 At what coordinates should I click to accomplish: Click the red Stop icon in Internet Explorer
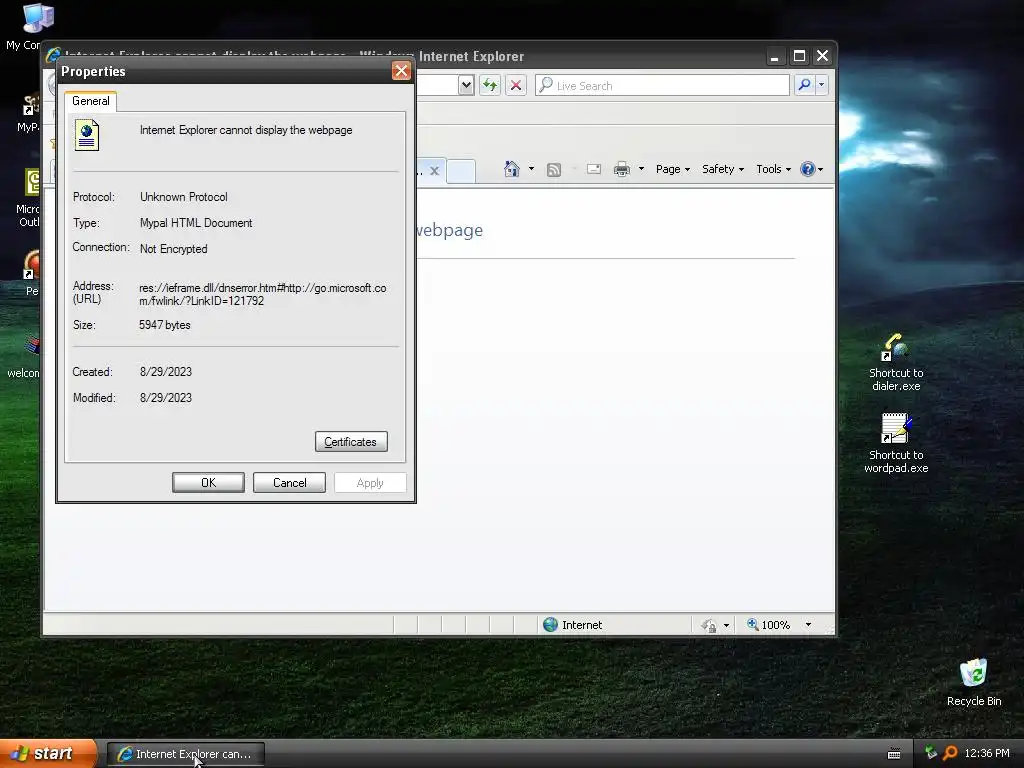516,85
